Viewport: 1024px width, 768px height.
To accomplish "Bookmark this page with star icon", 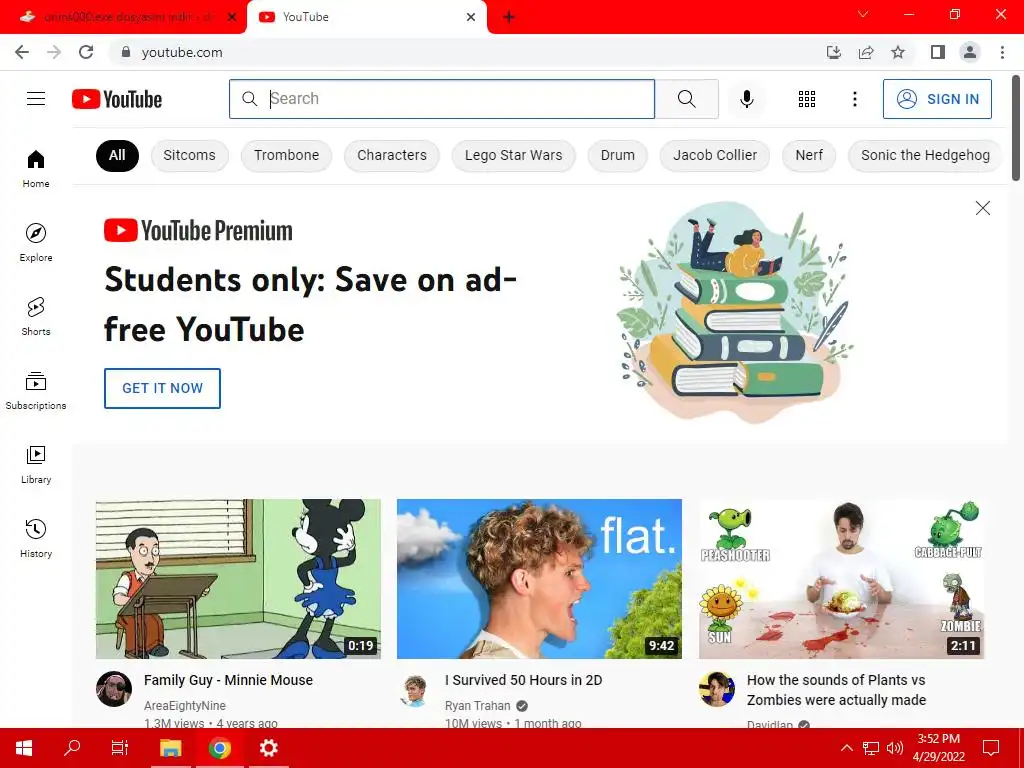I will coord(898,52).
